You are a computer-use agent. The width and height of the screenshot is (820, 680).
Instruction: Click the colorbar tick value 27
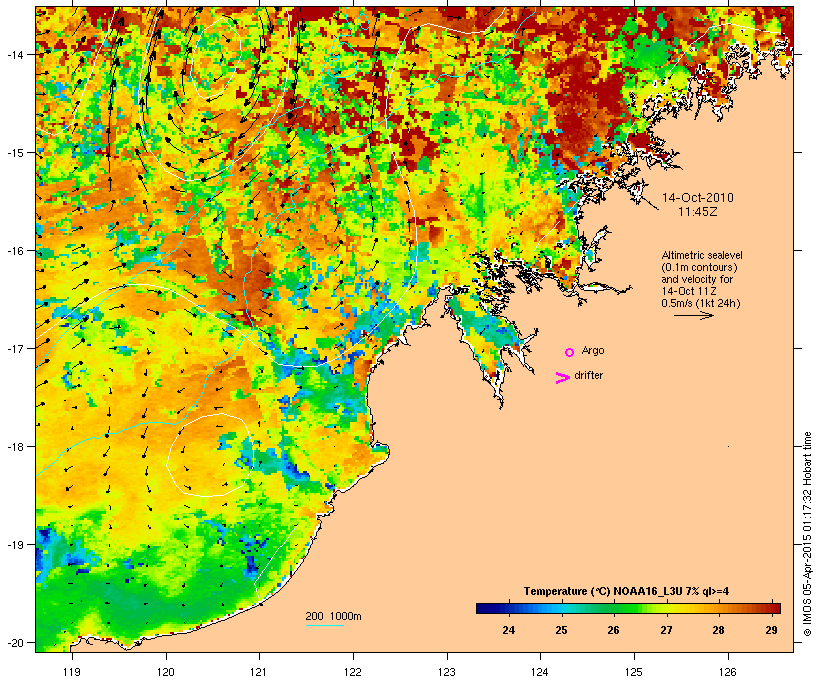(666, 630)
